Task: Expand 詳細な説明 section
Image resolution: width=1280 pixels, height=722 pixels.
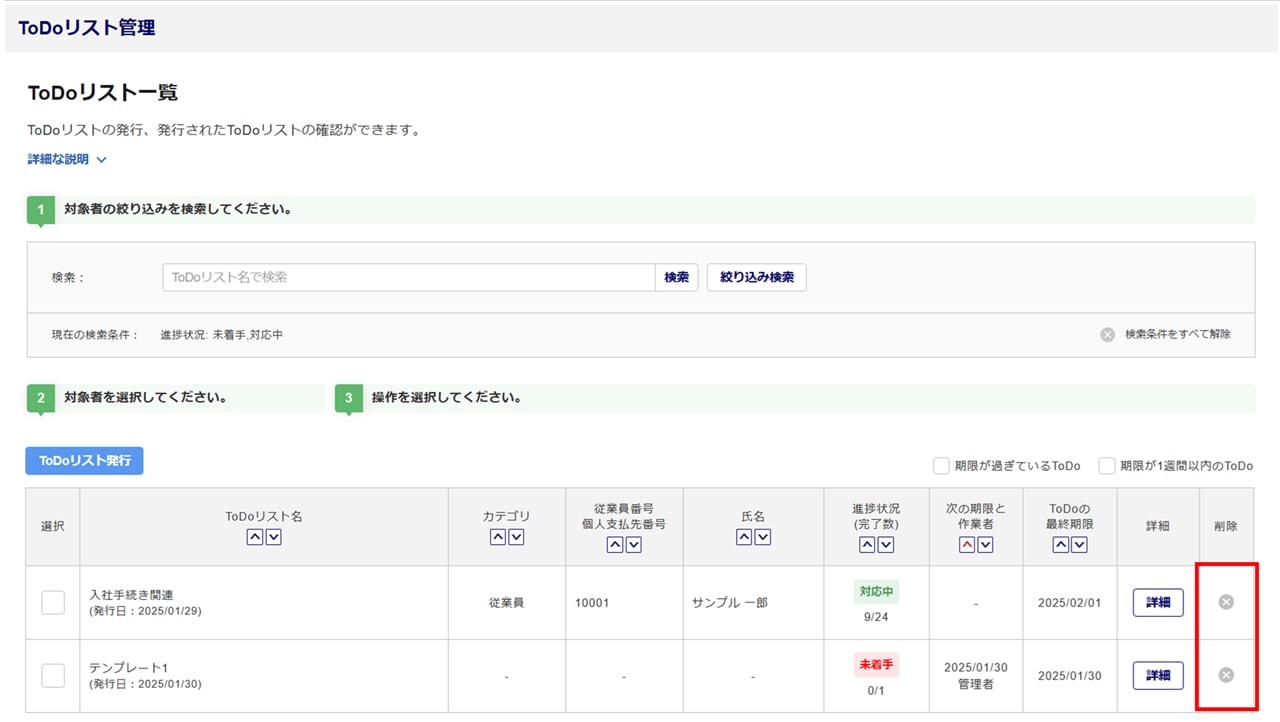Action: click(67, 159)
